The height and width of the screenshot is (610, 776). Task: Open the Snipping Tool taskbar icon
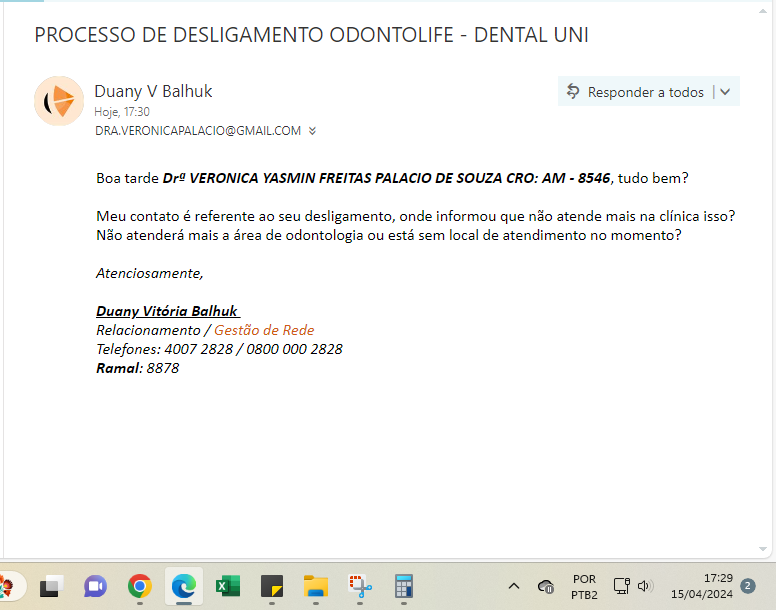point(360,587)
